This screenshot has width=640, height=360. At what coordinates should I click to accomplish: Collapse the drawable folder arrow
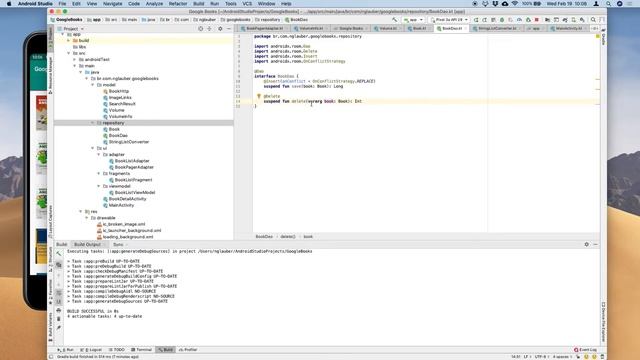(87, 218)
